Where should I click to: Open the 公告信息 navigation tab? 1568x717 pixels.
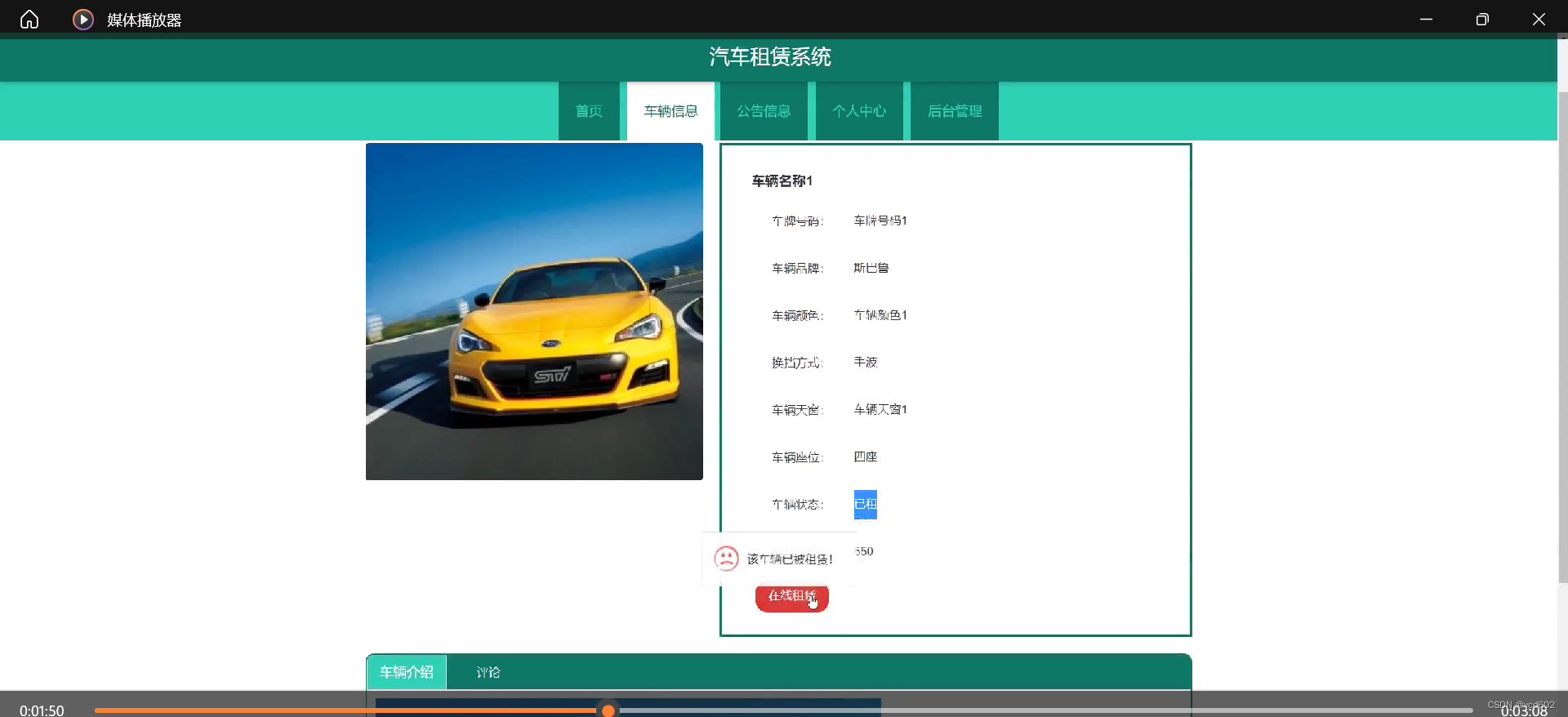(x=764, y=111)
